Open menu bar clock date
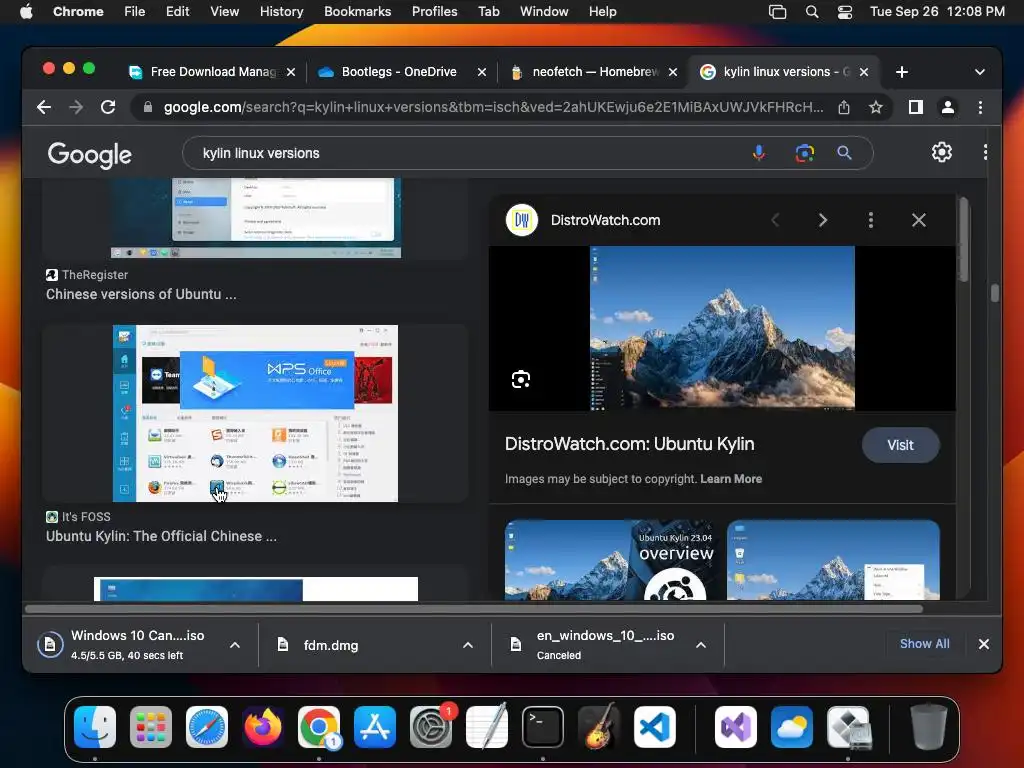 coord(937,12)
